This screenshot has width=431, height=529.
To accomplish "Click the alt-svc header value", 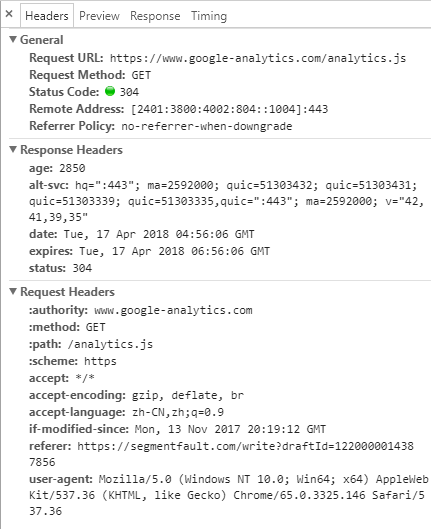I will 226,201.
